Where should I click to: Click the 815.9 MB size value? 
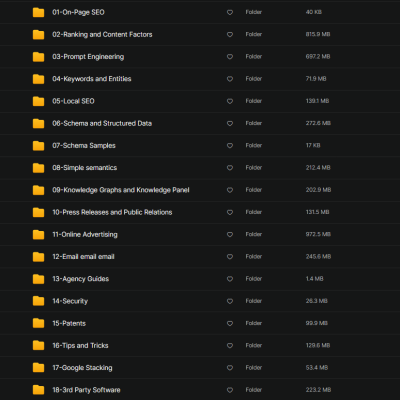pos(318,34)
